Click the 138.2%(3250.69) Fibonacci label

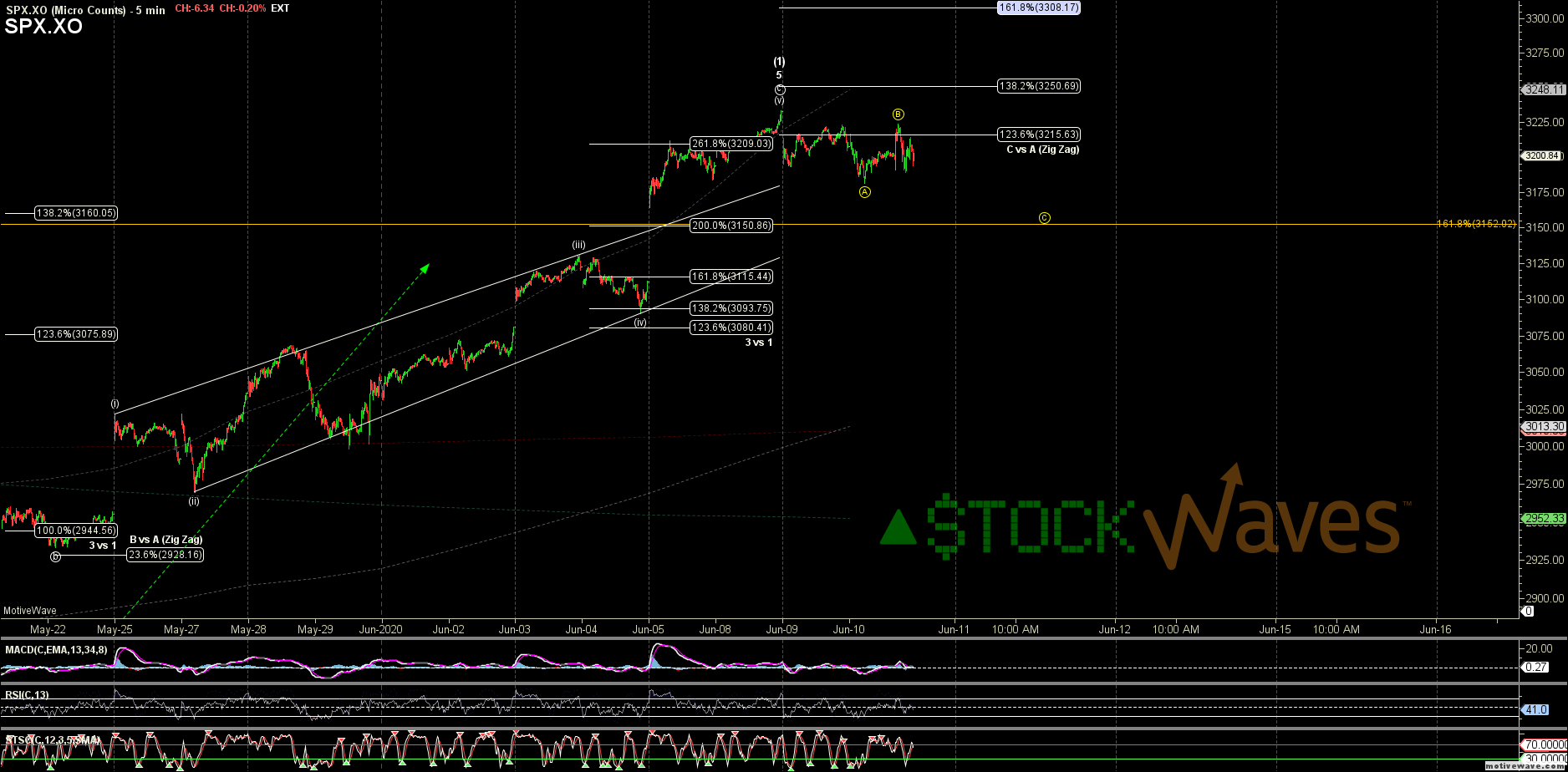tap(1039, 86)
